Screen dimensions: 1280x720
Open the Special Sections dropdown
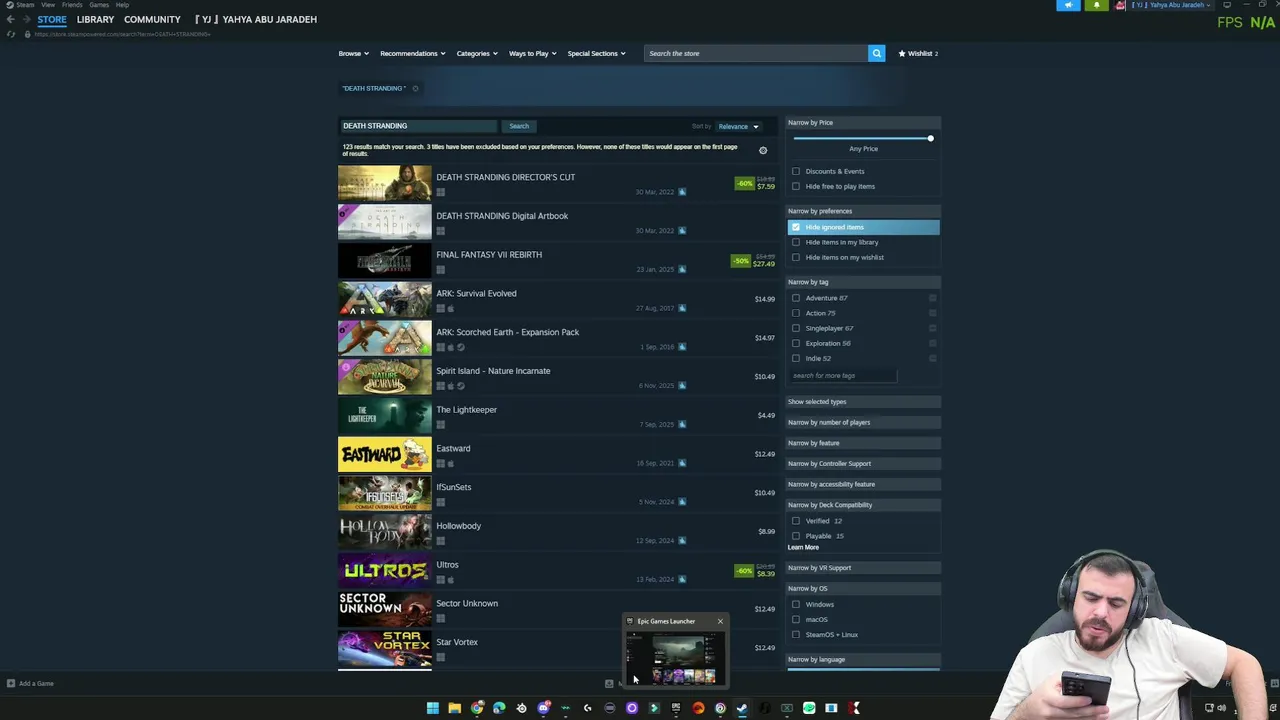coord(596,53)
